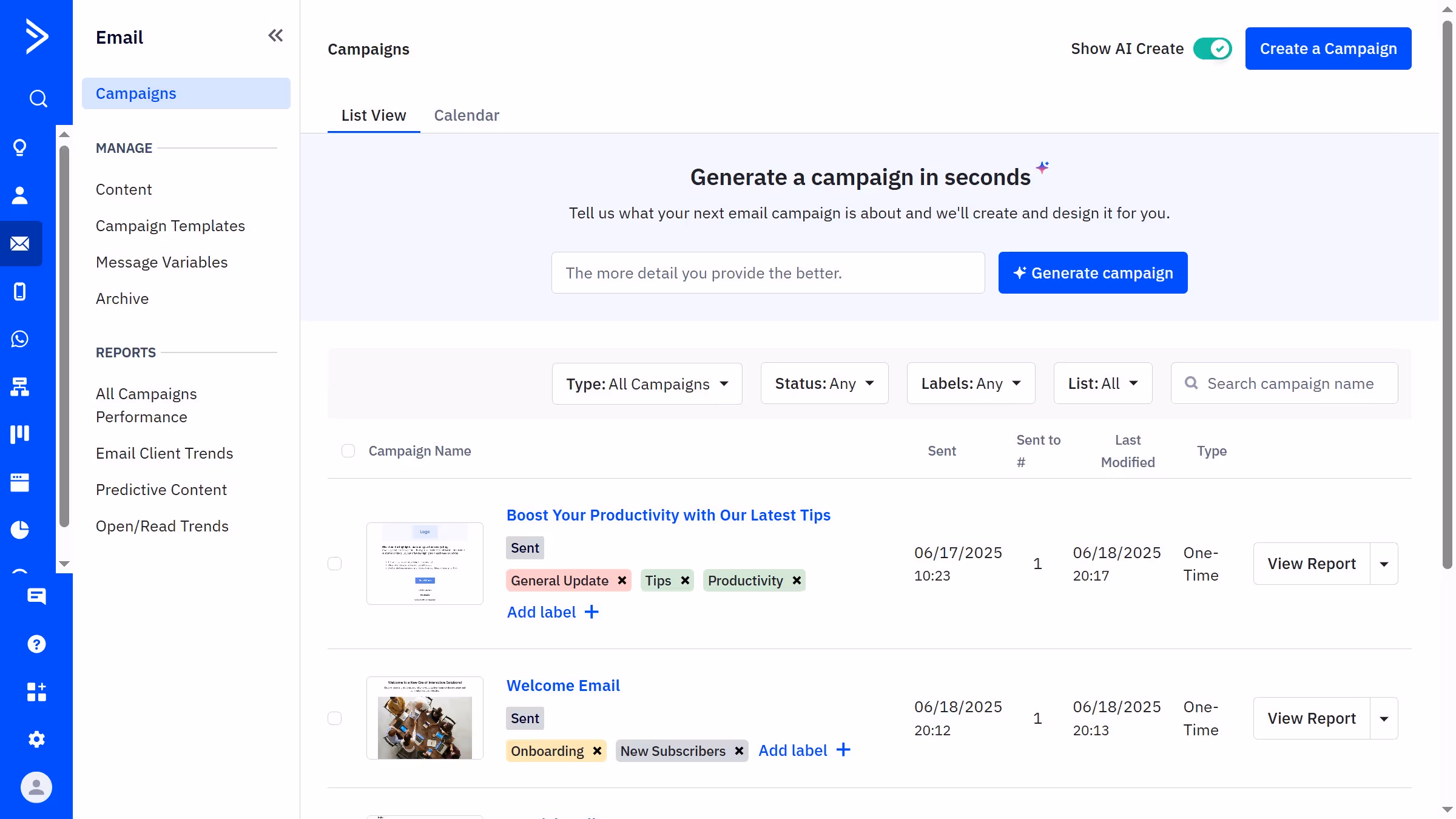Toggle Show AI Create switch off
The width and height of the screenshot is (1456, 819).
(x=1212, y=49)
